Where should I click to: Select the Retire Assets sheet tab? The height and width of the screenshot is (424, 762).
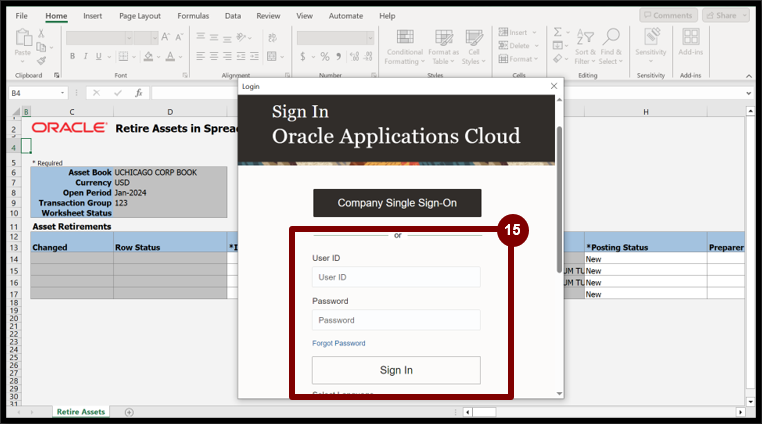(x=81, y=412)
